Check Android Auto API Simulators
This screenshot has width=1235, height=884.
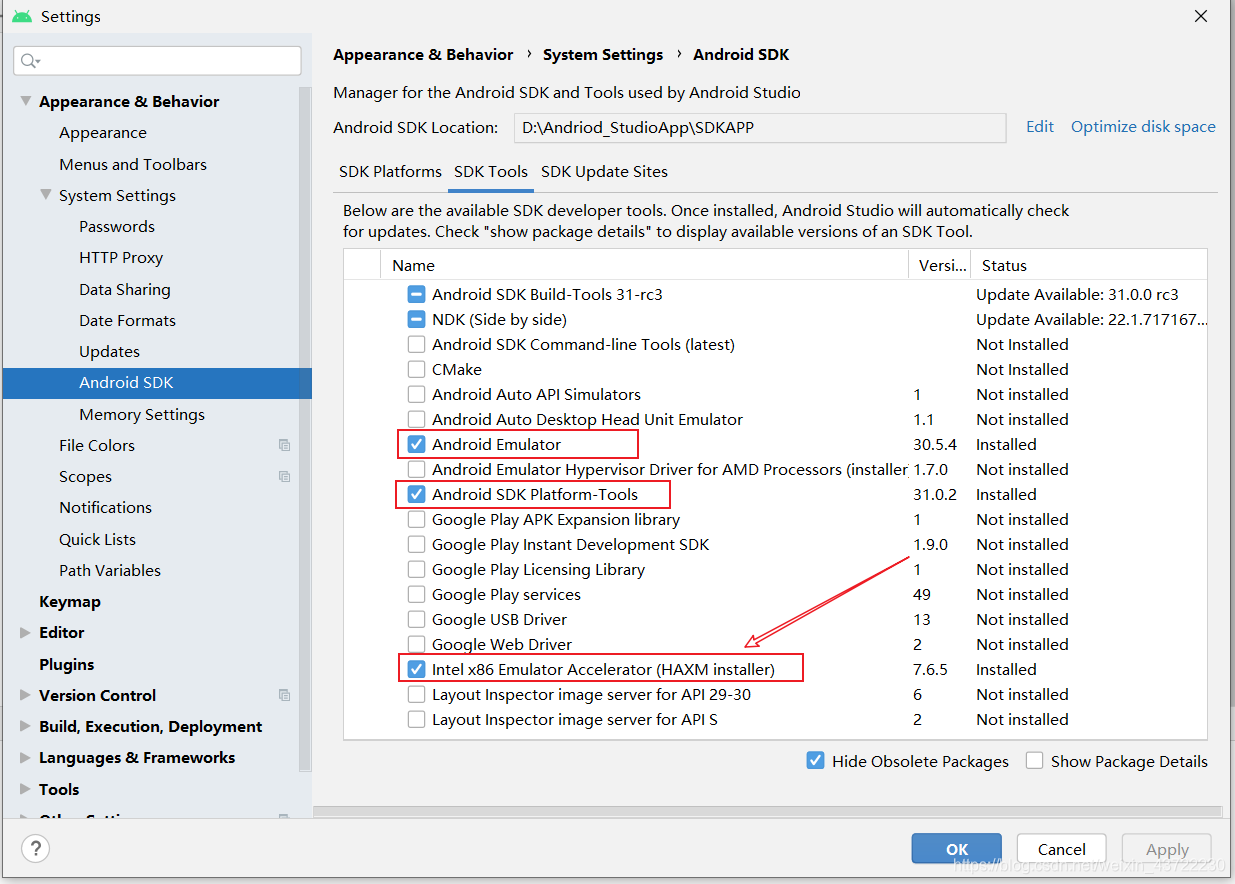(x=416, y=394)
